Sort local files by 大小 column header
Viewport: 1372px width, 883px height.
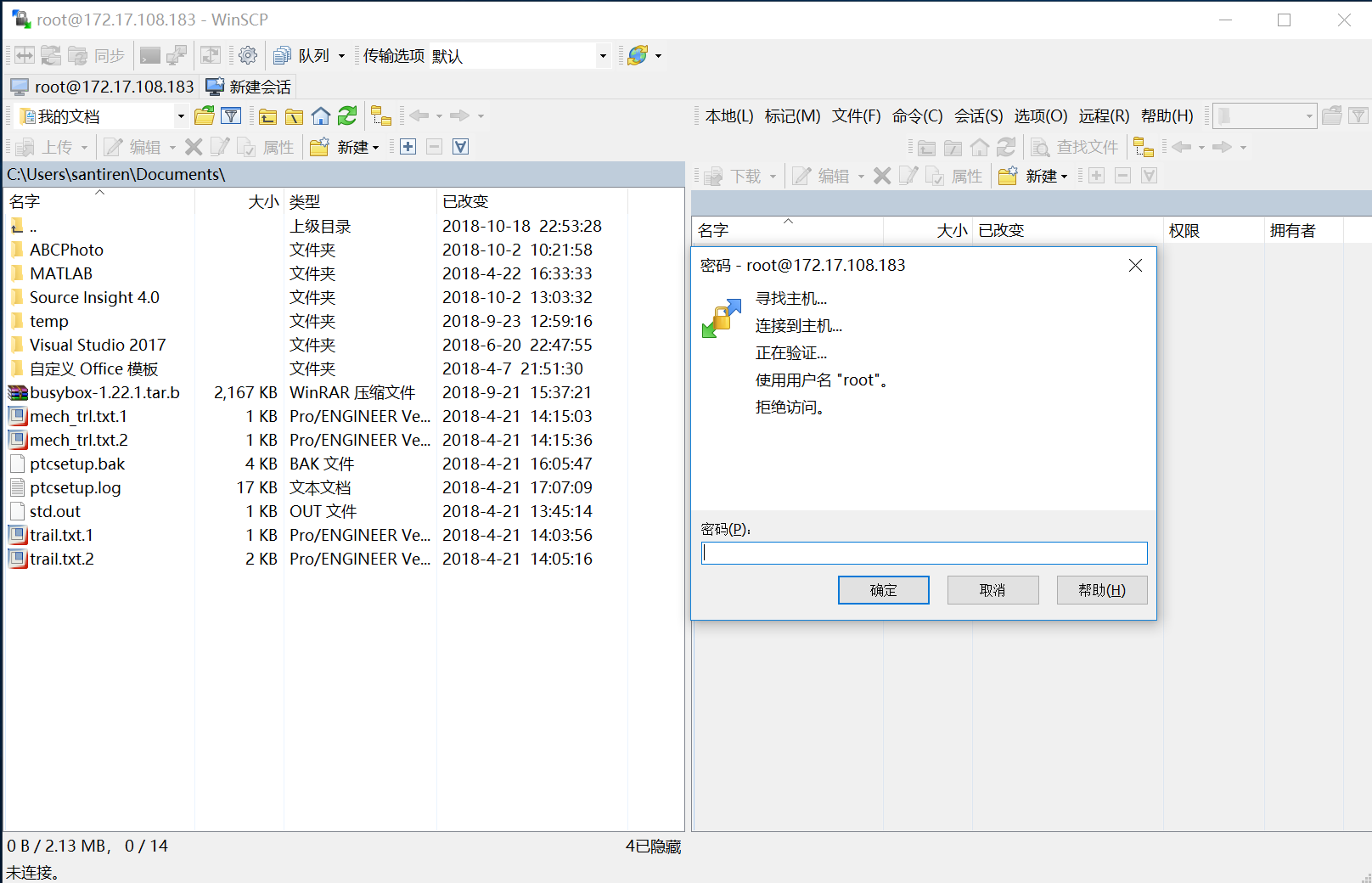tap(239, 201)
